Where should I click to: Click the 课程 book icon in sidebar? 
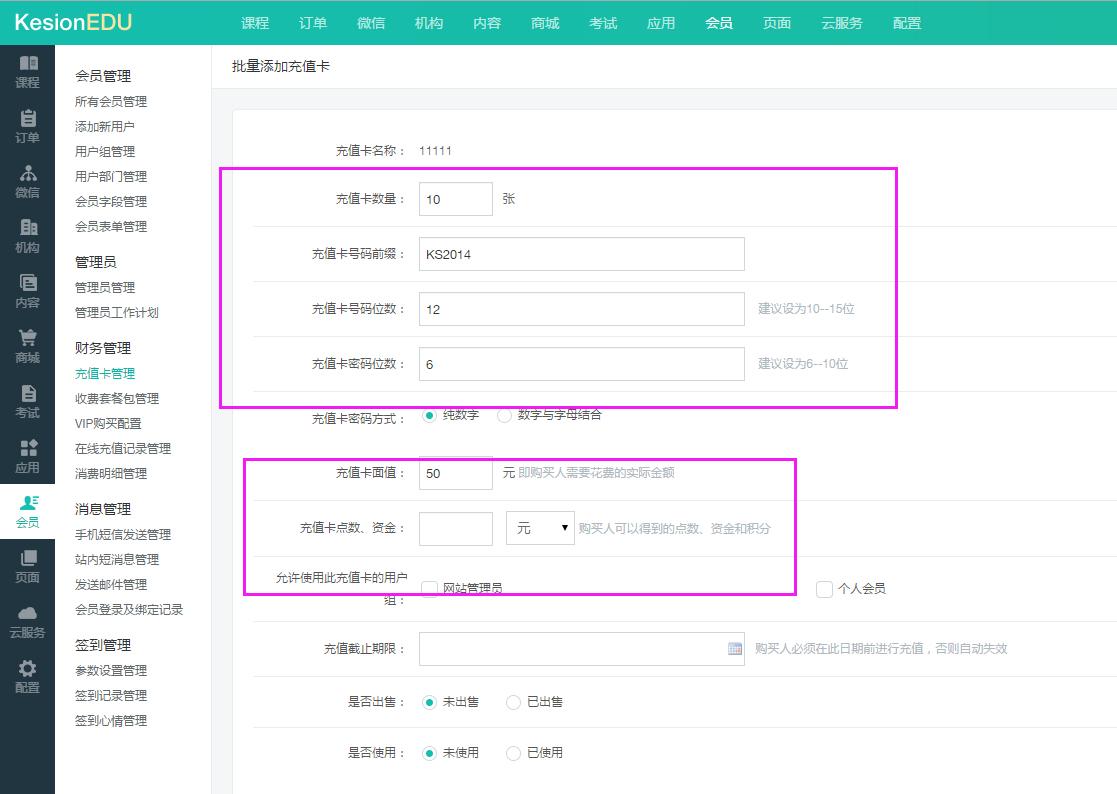click(27, 64)
